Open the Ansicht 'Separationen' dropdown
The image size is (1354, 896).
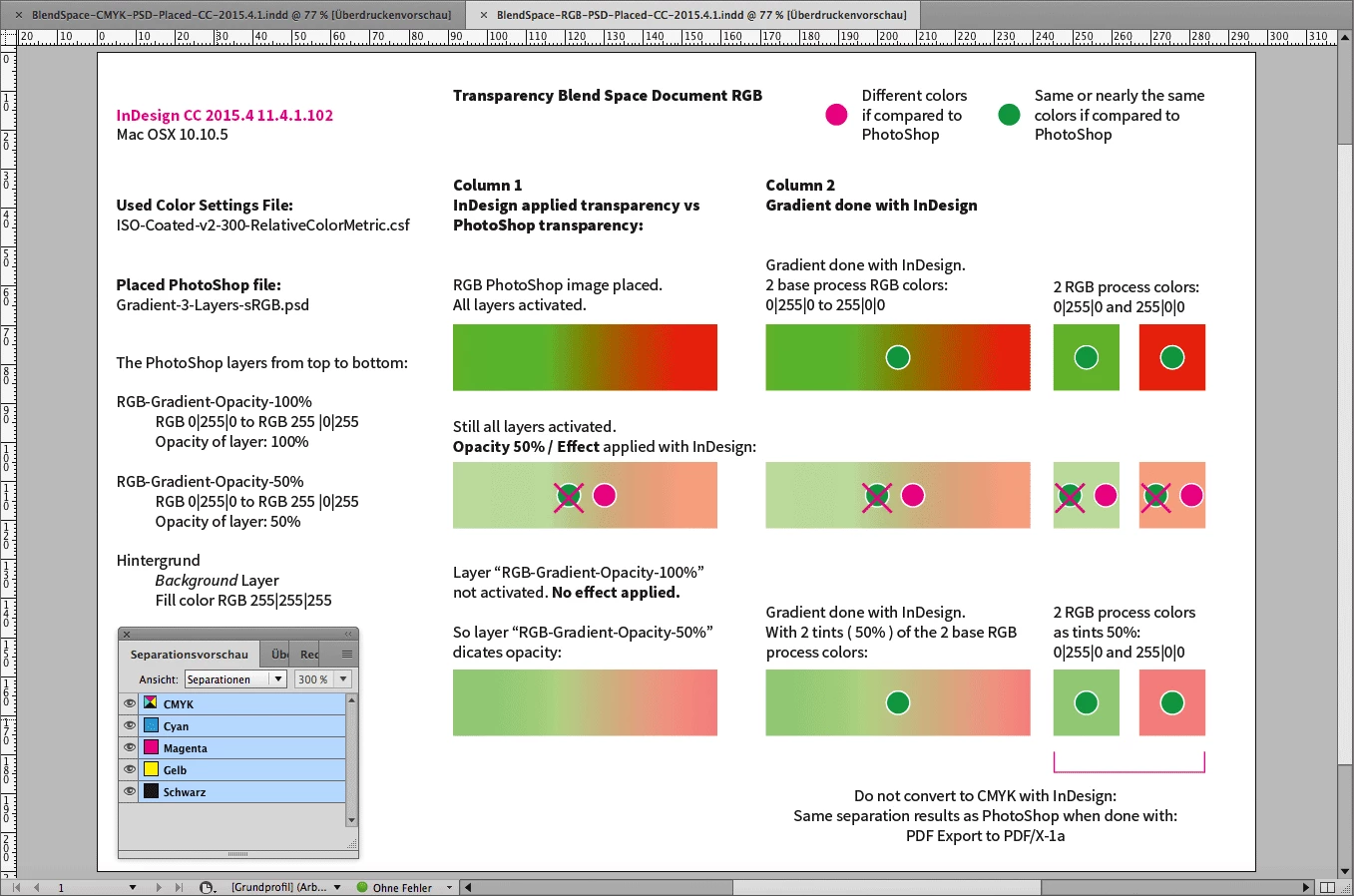tap(236, 679)
